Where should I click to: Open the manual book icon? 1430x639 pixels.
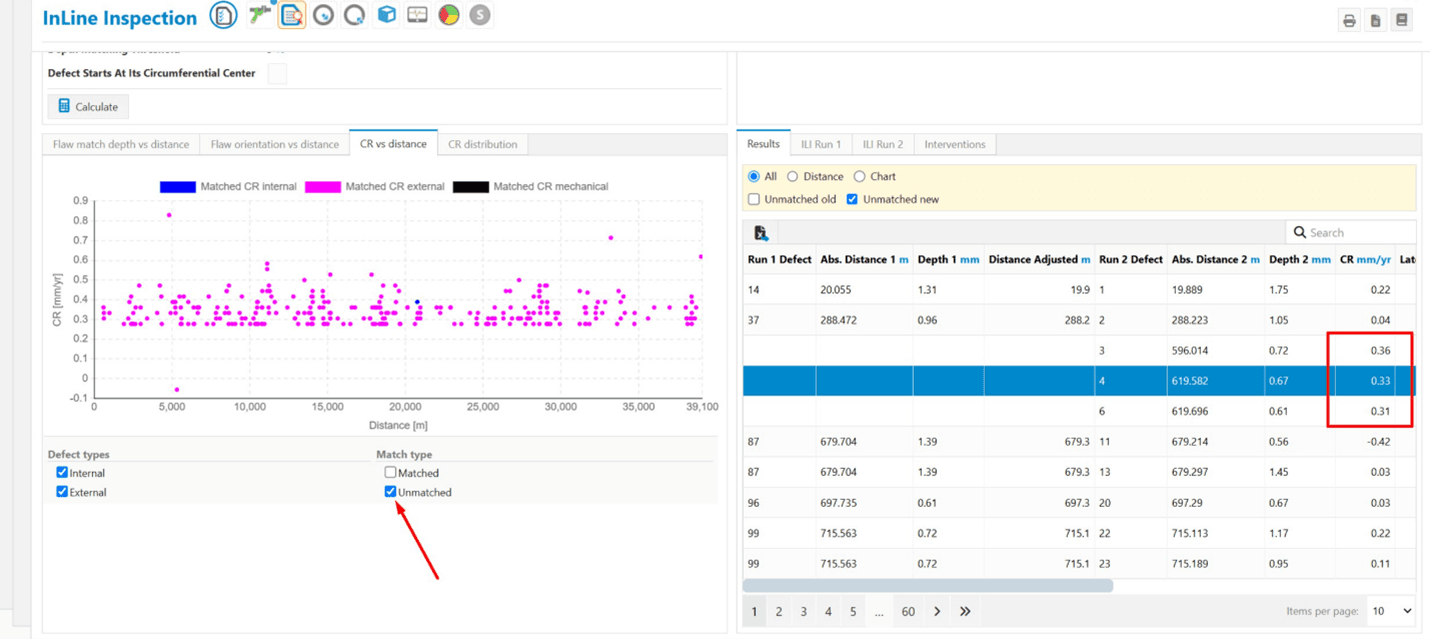[x=1402, y=20]
